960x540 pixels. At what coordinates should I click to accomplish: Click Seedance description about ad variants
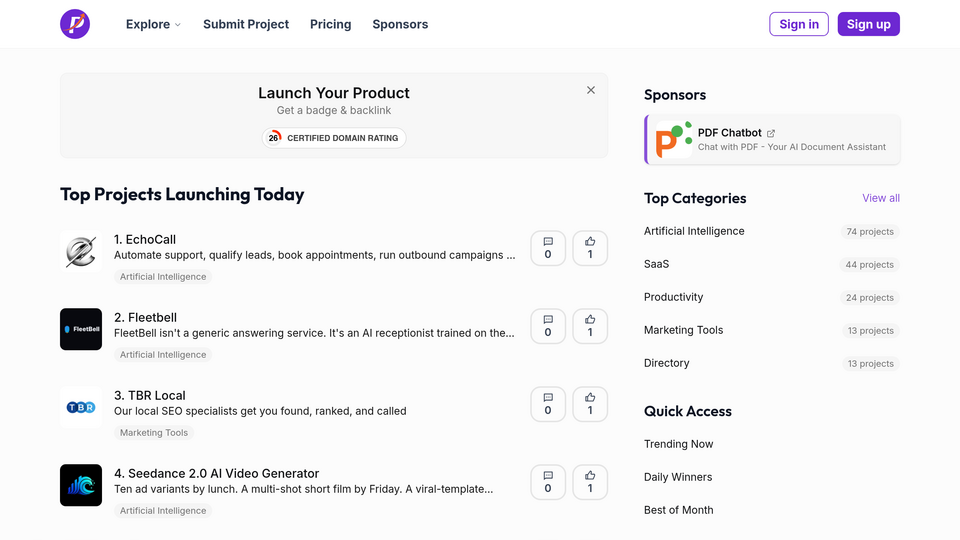point(304,489)
